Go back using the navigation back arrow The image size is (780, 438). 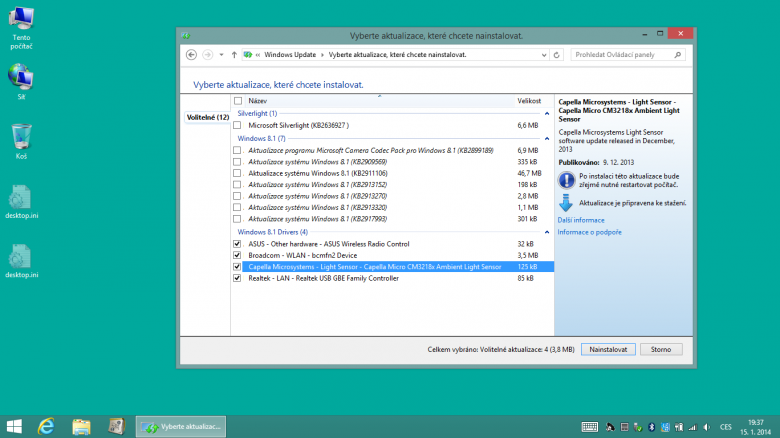191,55
